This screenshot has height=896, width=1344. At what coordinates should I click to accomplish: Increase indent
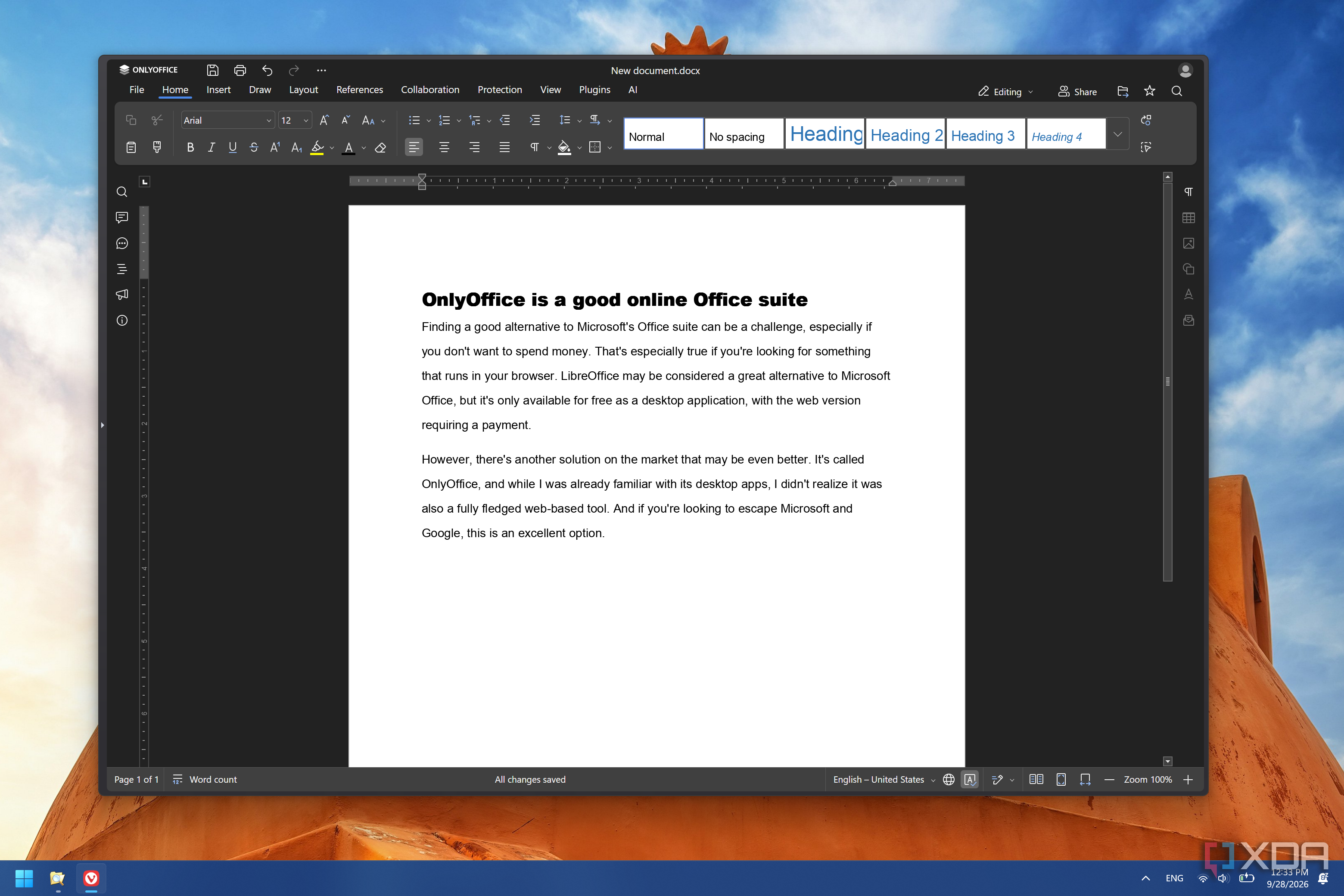pos(534,120)
